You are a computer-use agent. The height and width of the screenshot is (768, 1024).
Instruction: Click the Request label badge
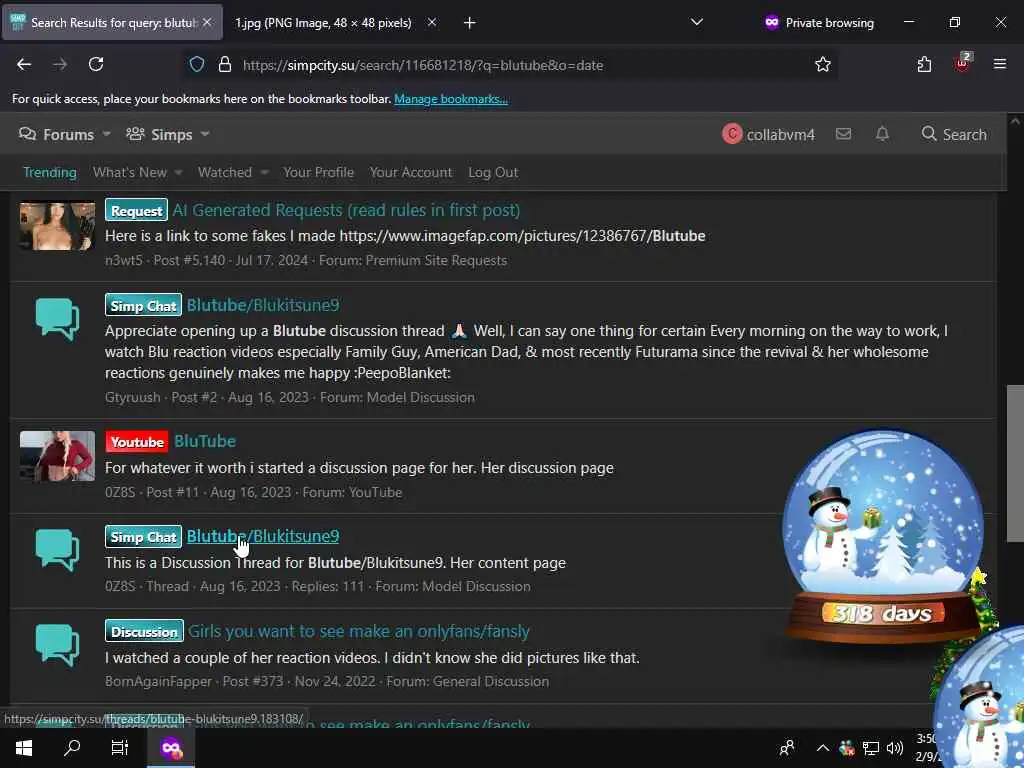[136, 210]
